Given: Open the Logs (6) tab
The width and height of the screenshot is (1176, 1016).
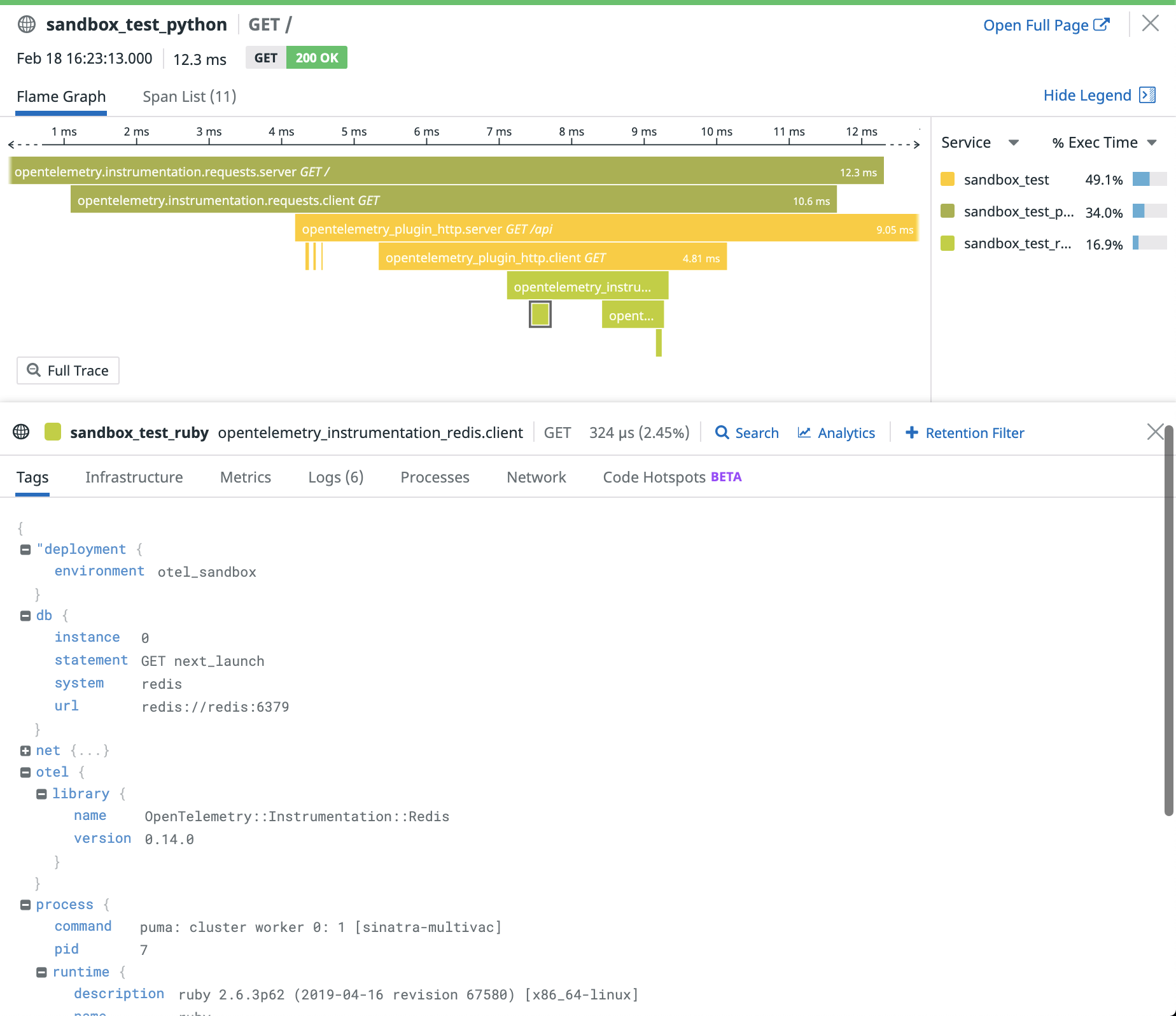Looking at the screenshot, I should tap(336, 477).
